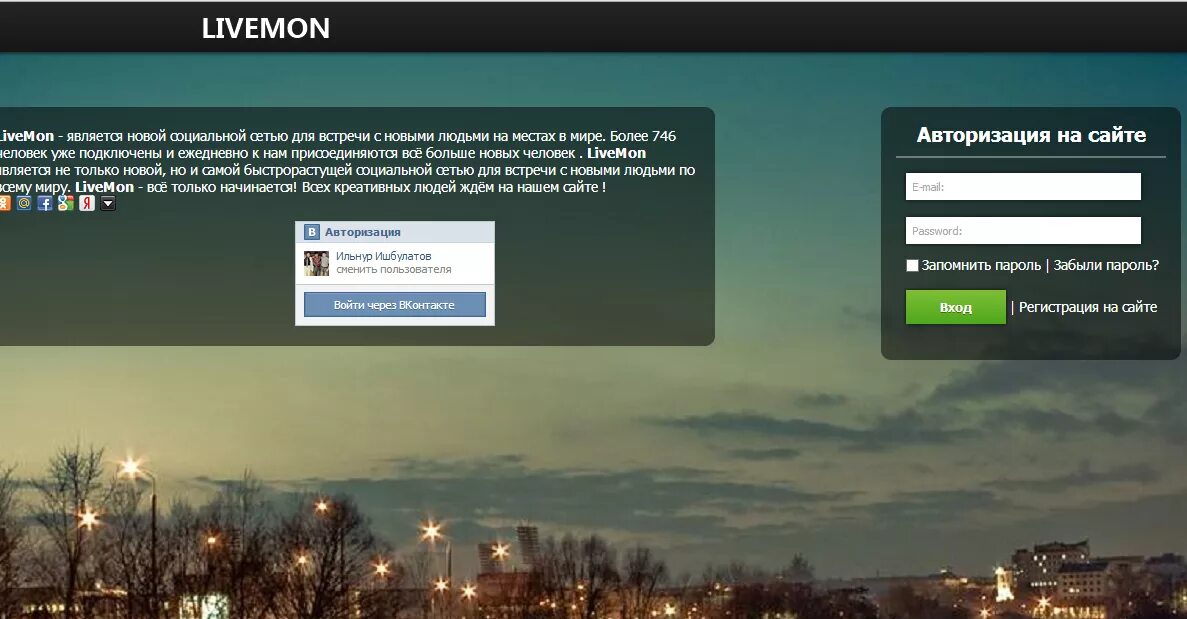This screenshot has width=1187, height=619.
Task: Click the green Вход button
Action: point(955,307)
